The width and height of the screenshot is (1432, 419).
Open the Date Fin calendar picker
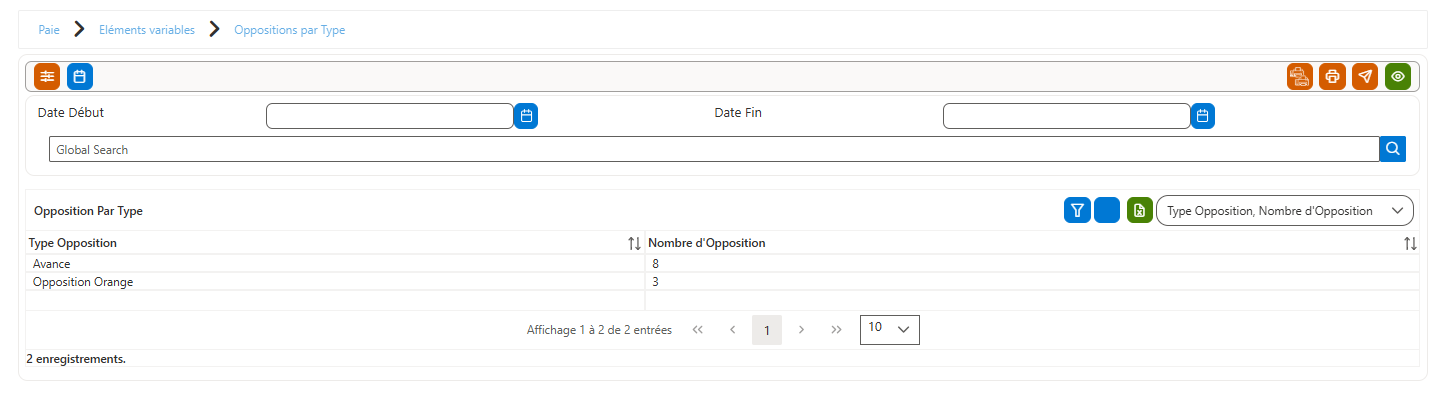[x=1203, y=116]
